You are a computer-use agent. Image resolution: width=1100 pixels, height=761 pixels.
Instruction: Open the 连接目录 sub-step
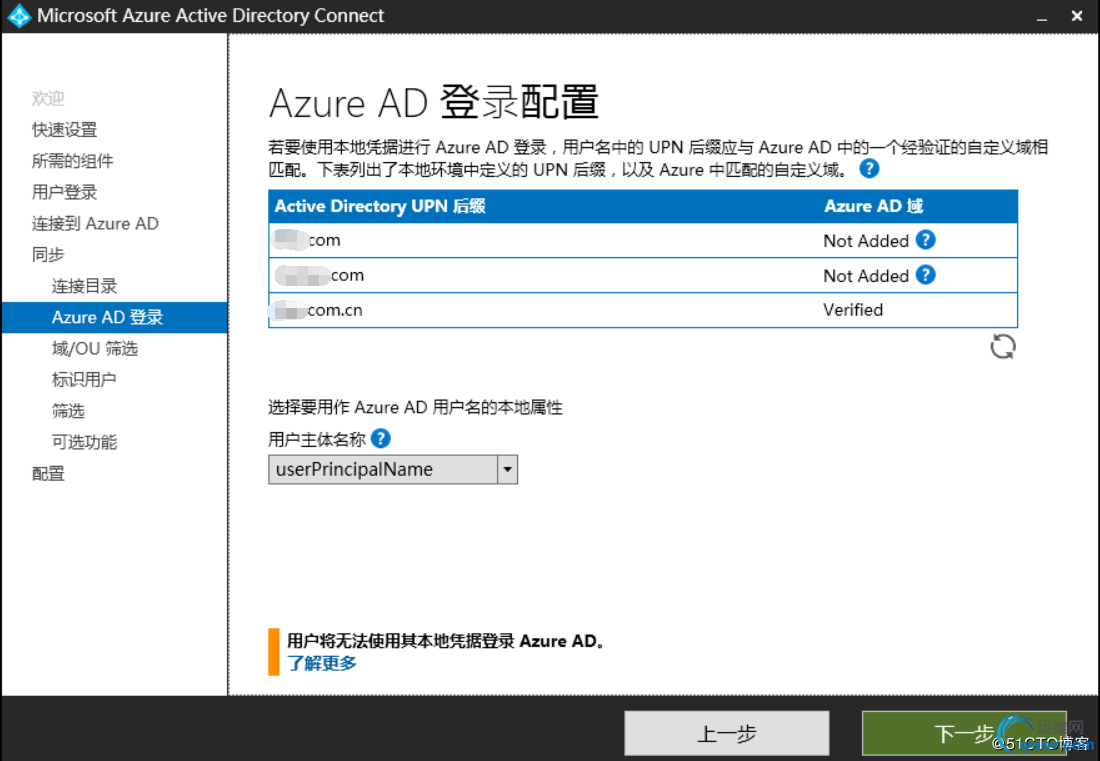click(84, 285)
